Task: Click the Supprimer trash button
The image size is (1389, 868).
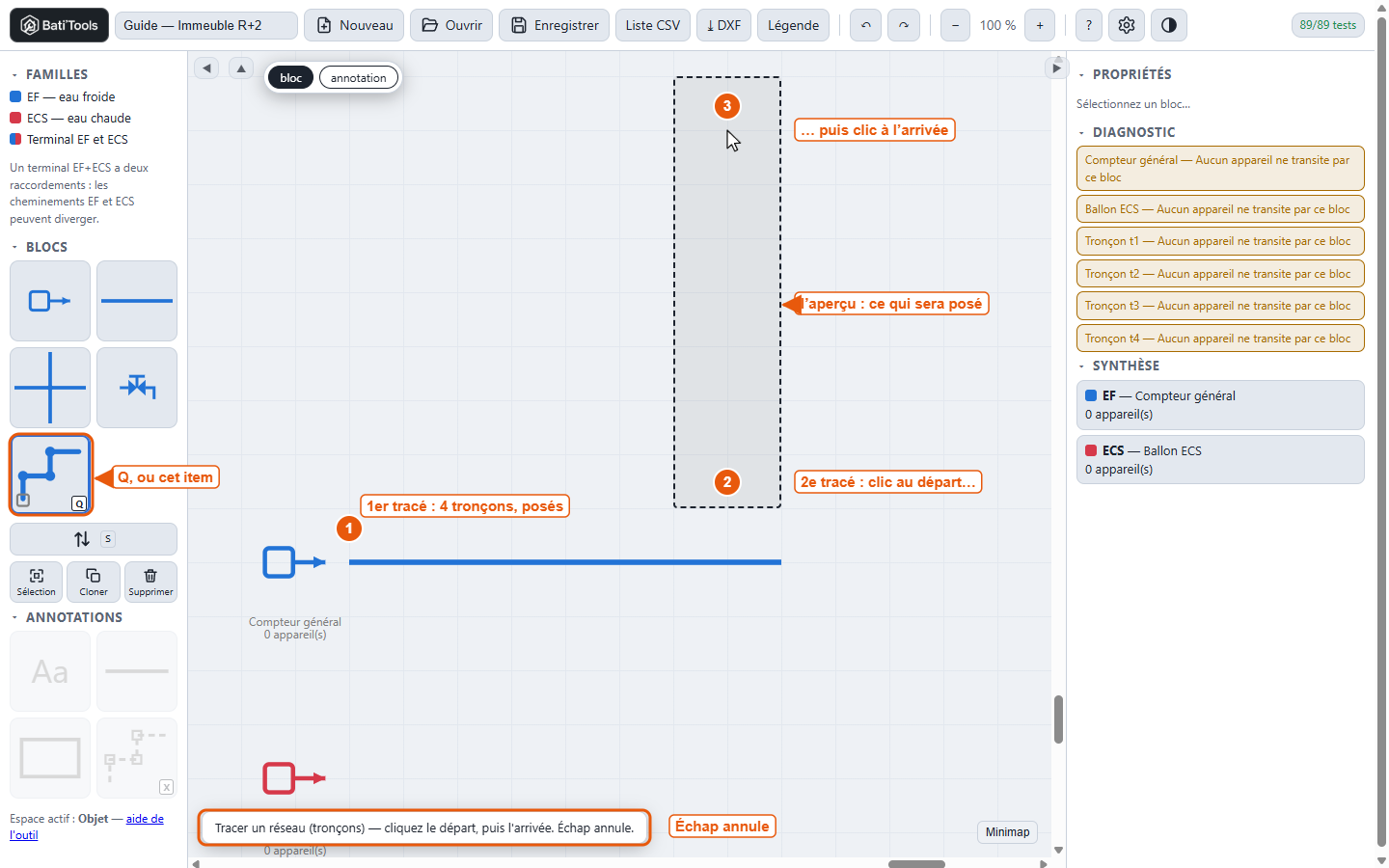Action: [150, 582]
